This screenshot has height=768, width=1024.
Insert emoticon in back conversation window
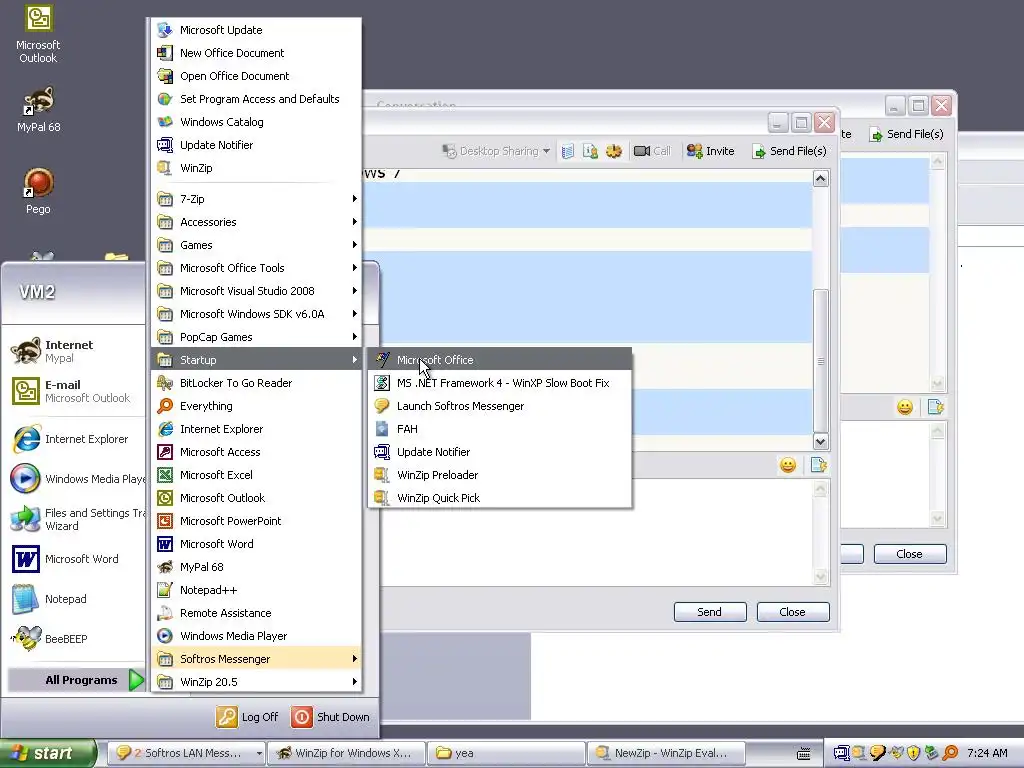(x=904, y=407)
